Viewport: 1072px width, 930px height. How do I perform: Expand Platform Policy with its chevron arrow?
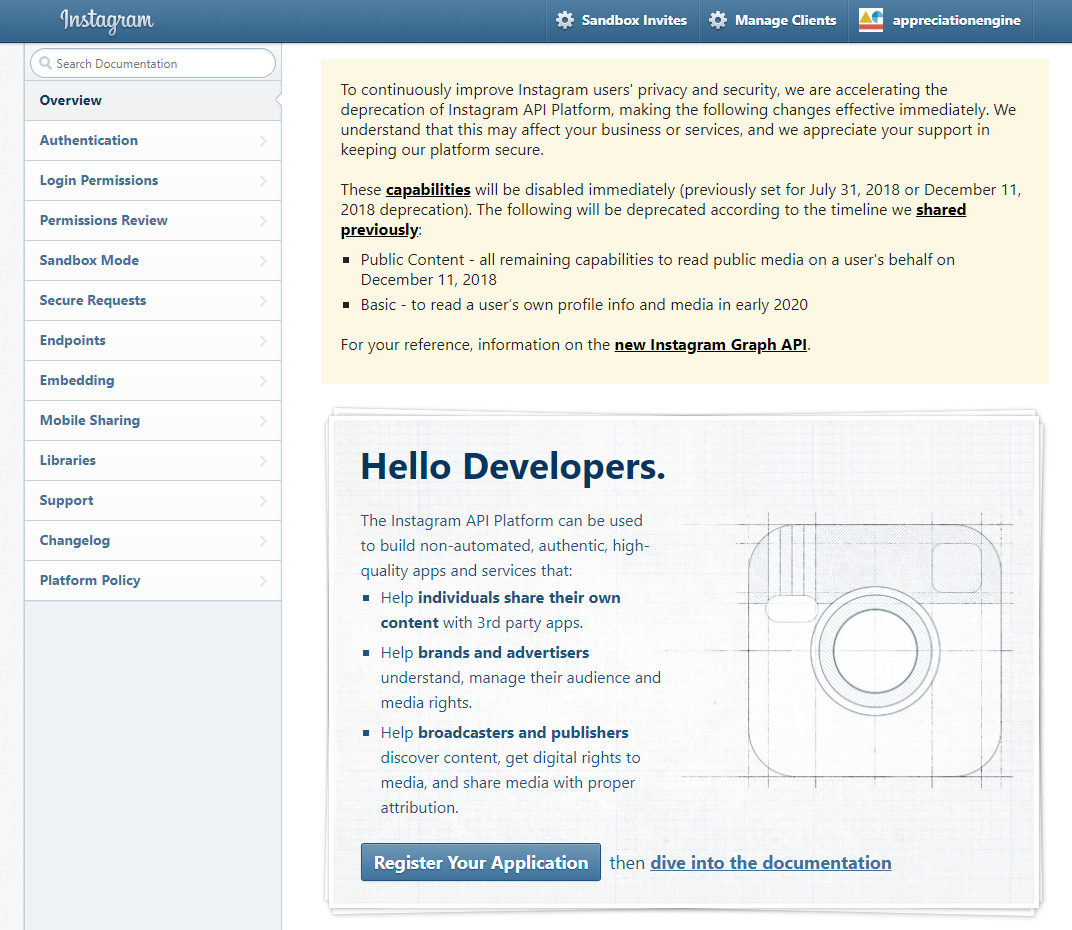[x=263, y=581]
